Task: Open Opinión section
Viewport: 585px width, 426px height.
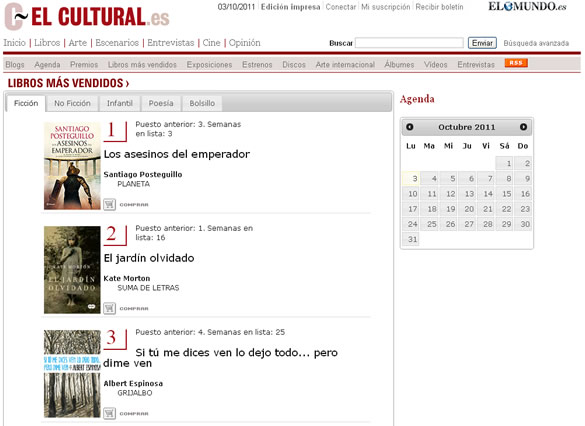Action: (245, 43)
